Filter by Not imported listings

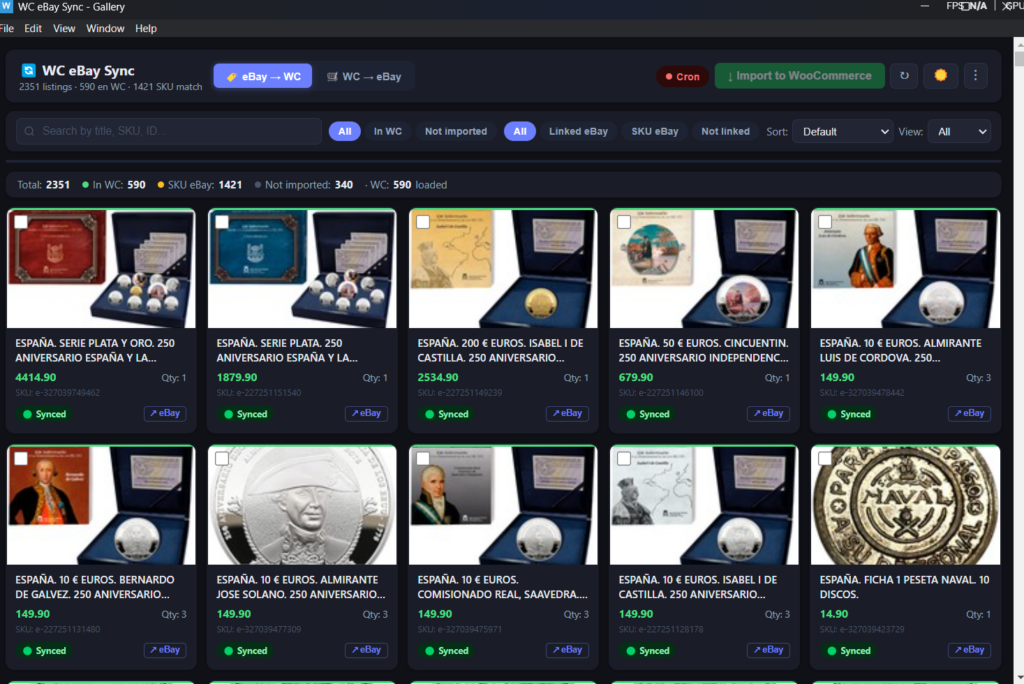click(x=456, y=131)
